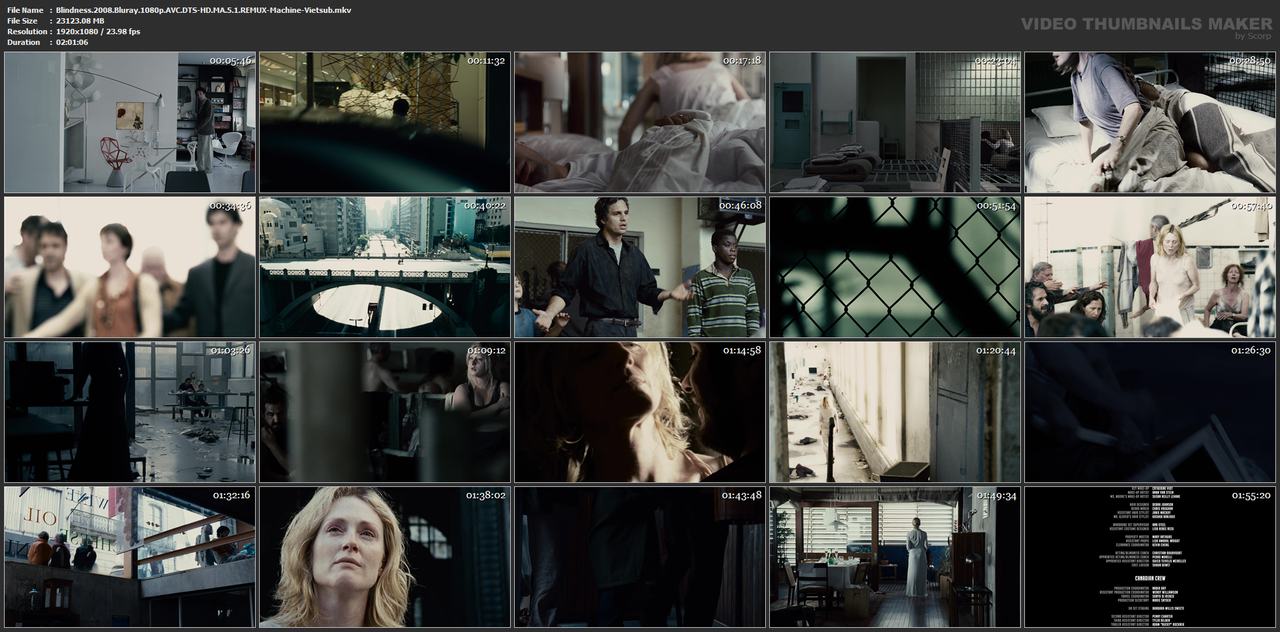Click the file size value 23123.08 MB
This screenshot has height=632, width=1280.
tap(80, 21)
